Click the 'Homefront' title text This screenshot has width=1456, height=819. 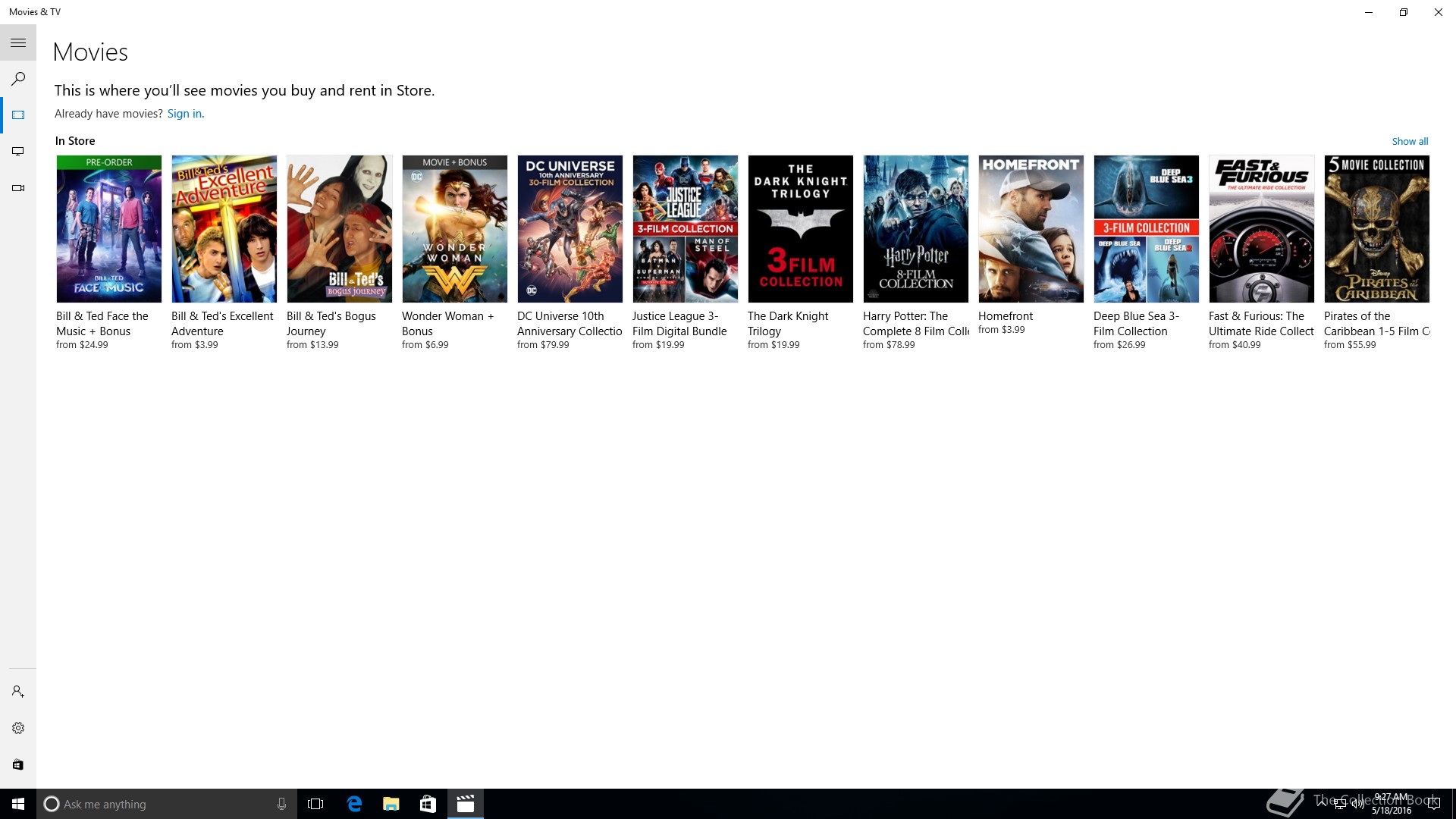click(x=1006, y=316)
